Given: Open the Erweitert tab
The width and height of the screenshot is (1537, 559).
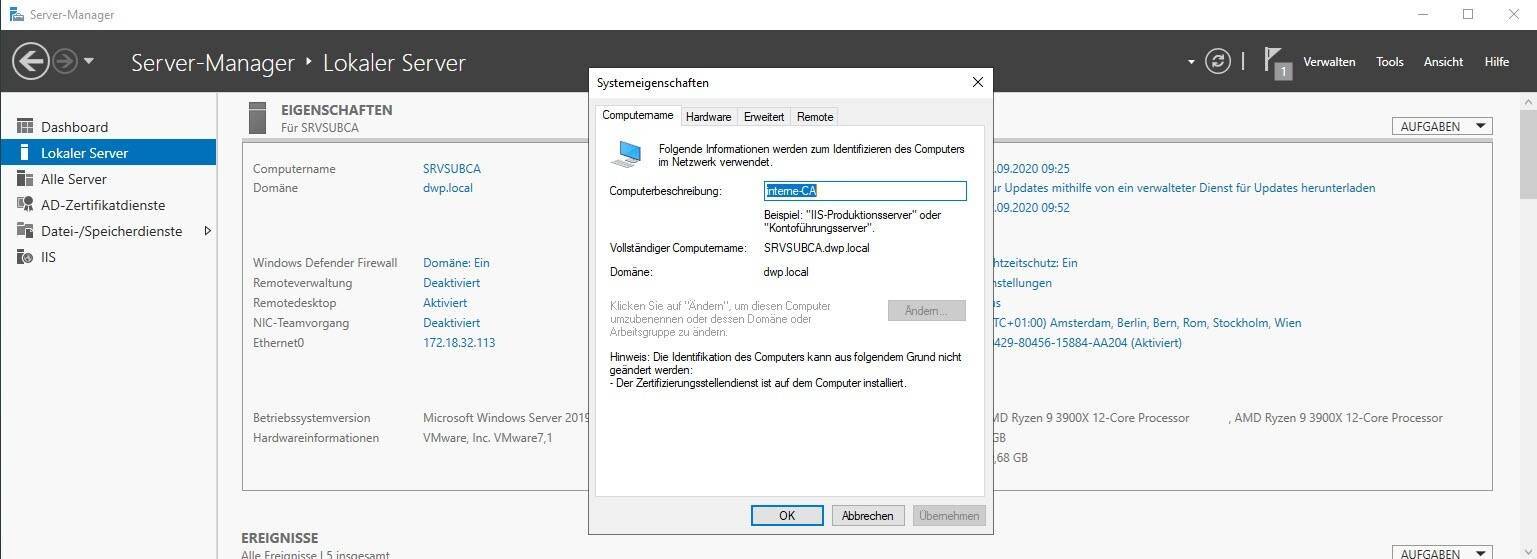Looking at the screenshot, I should [x=763, y=117].
